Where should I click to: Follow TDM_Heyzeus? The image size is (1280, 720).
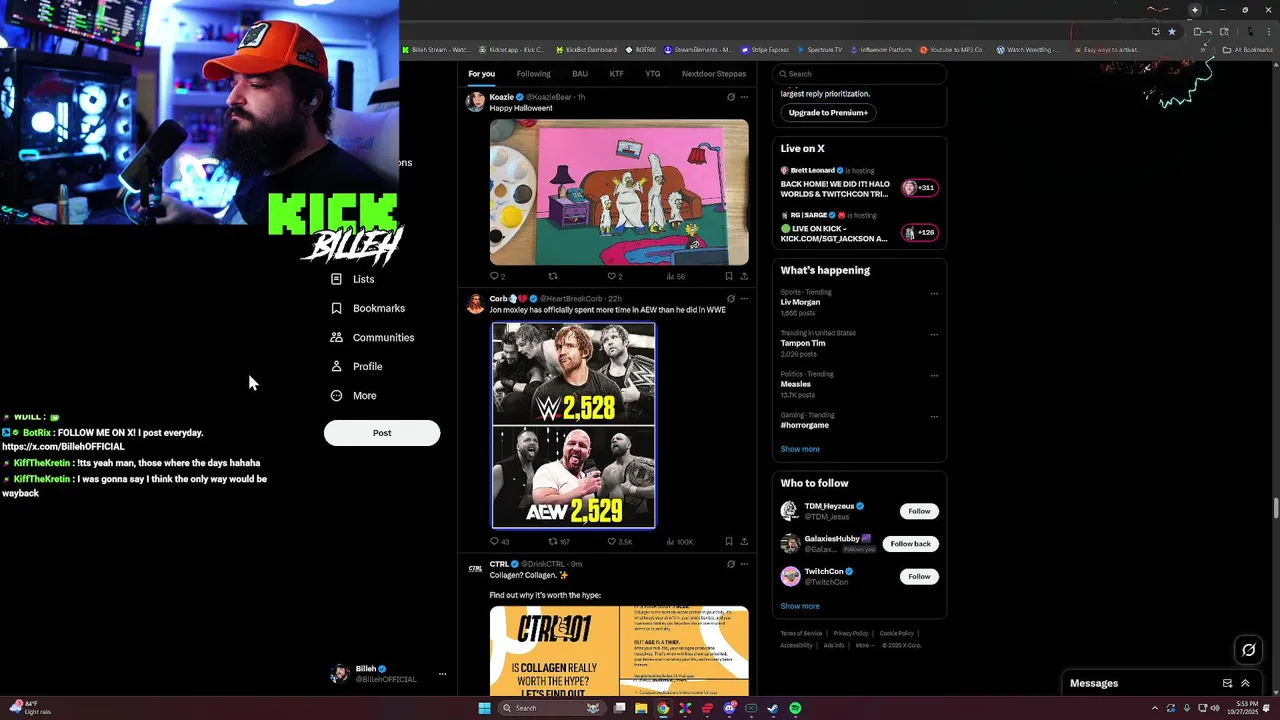[919, 511]
